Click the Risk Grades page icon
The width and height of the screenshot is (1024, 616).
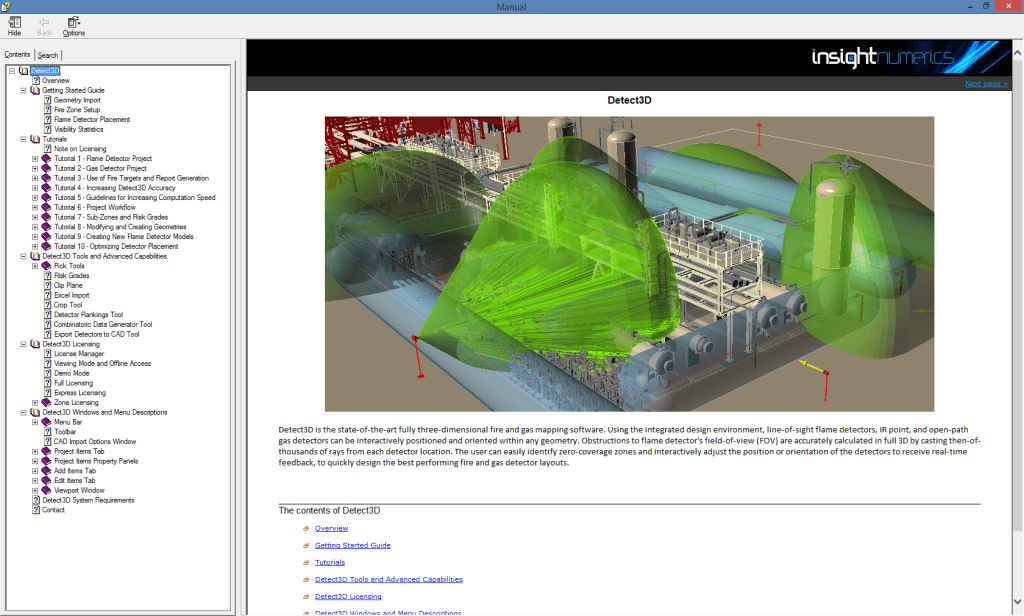click(x=47, y=276)
